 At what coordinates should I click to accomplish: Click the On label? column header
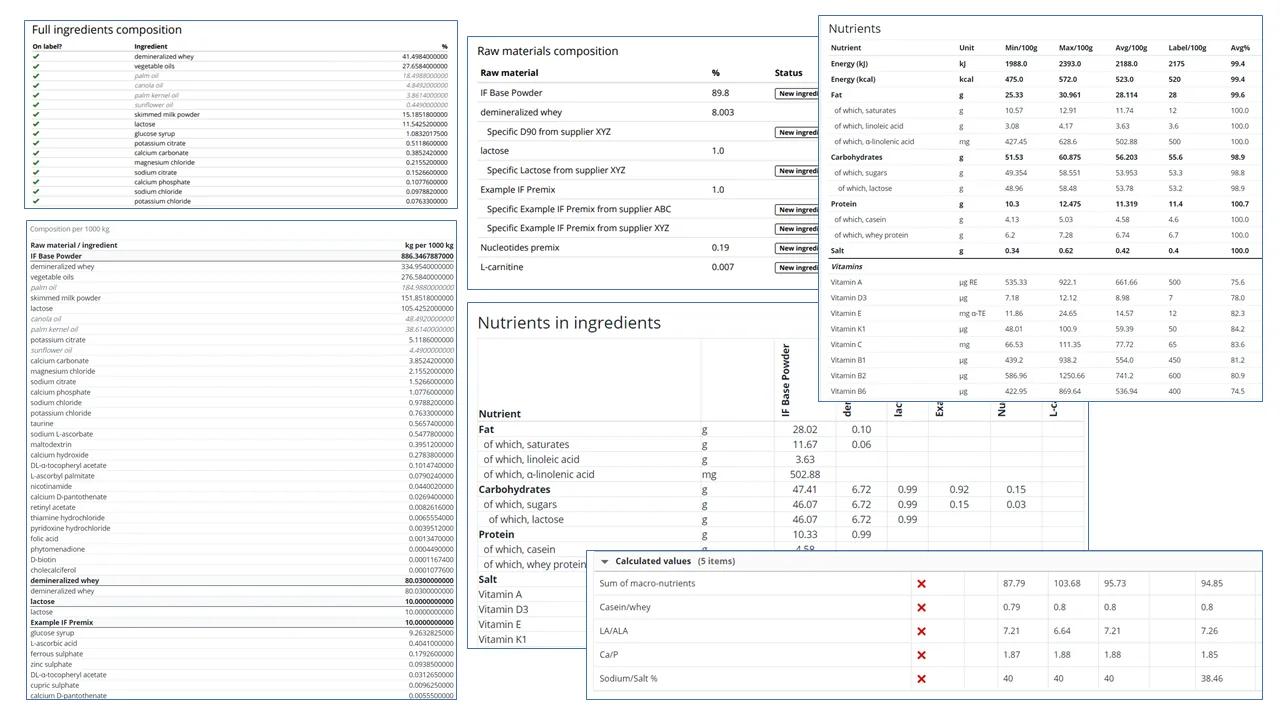tap(47, 47)
